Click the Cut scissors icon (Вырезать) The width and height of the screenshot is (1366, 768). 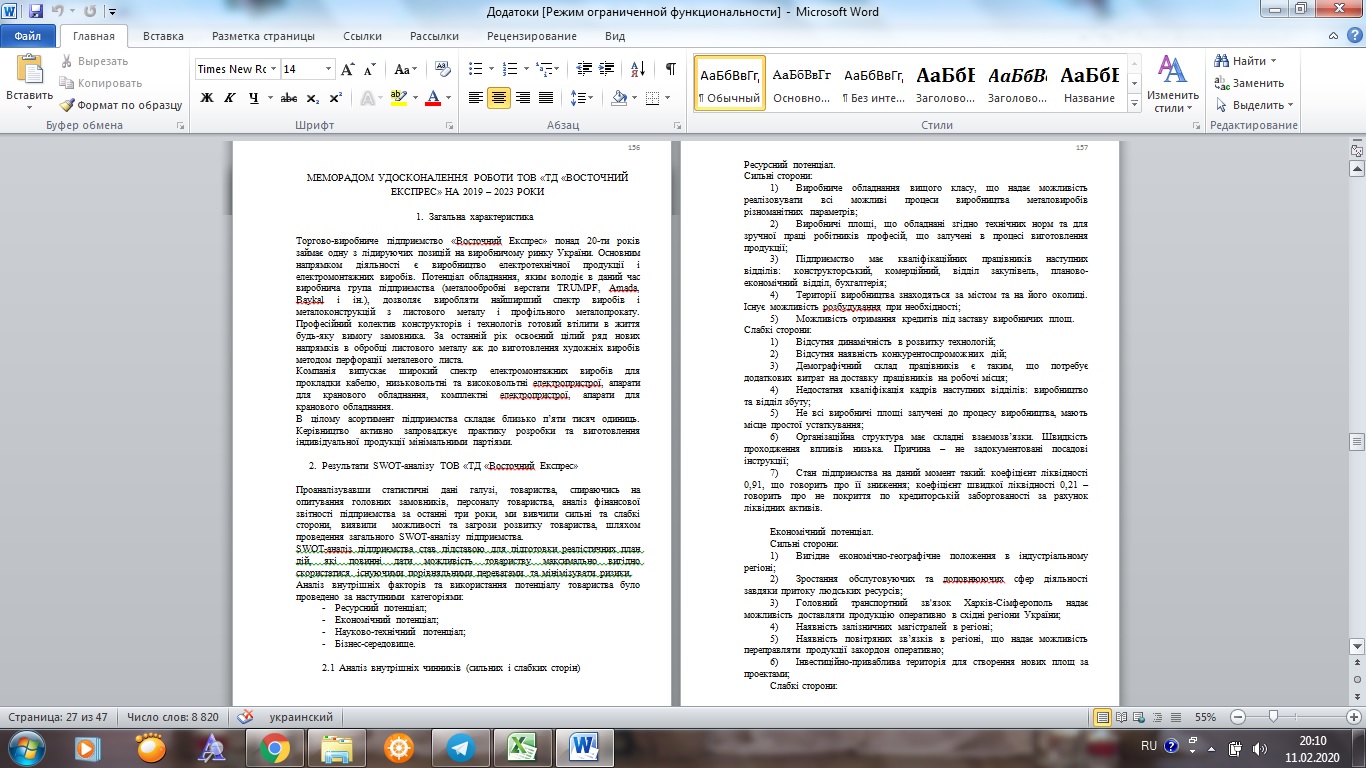67,61
